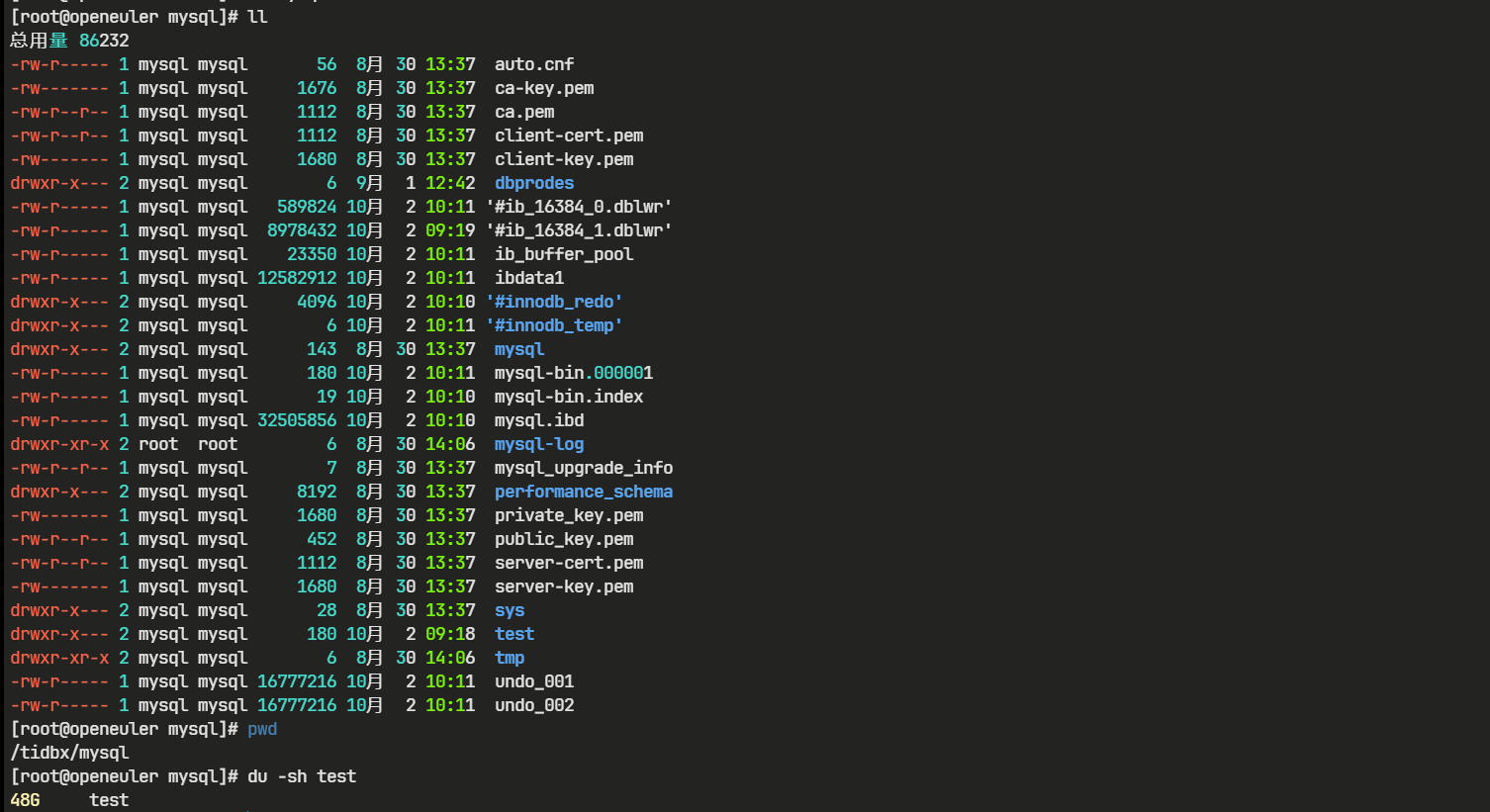Select the dbprodes directory entry
This screenshot has height=812, width=1490.
click(533, 183)
